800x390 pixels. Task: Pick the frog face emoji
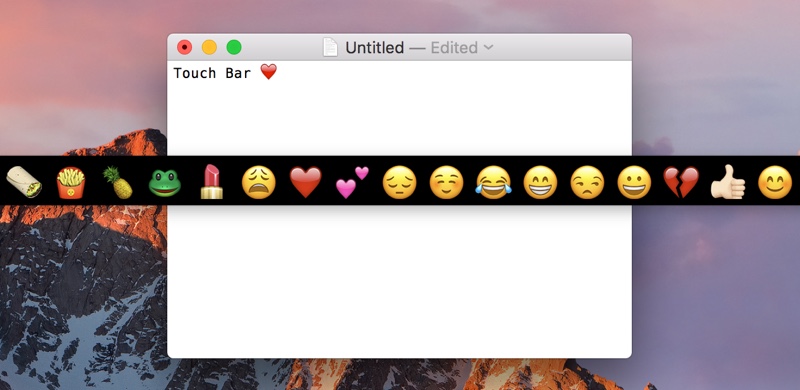(x=165, y=183)
